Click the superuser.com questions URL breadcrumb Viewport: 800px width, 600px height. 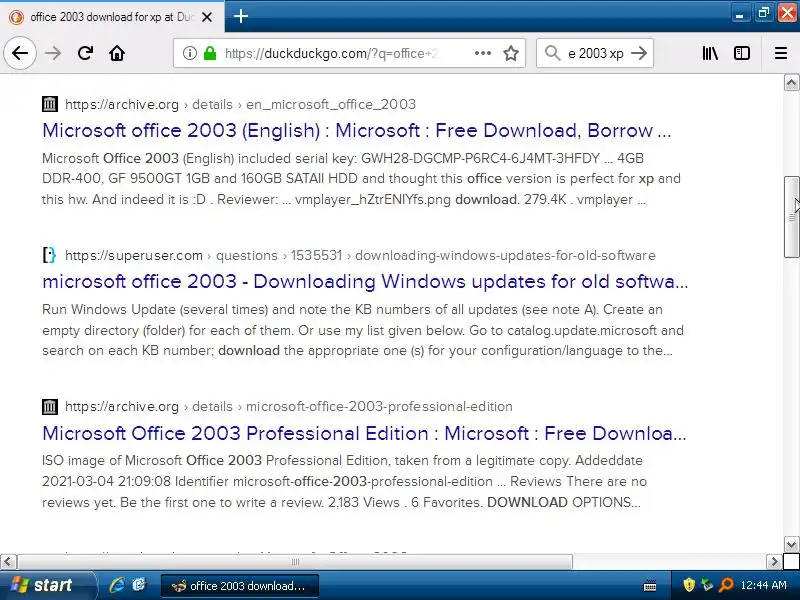(360, 255)
